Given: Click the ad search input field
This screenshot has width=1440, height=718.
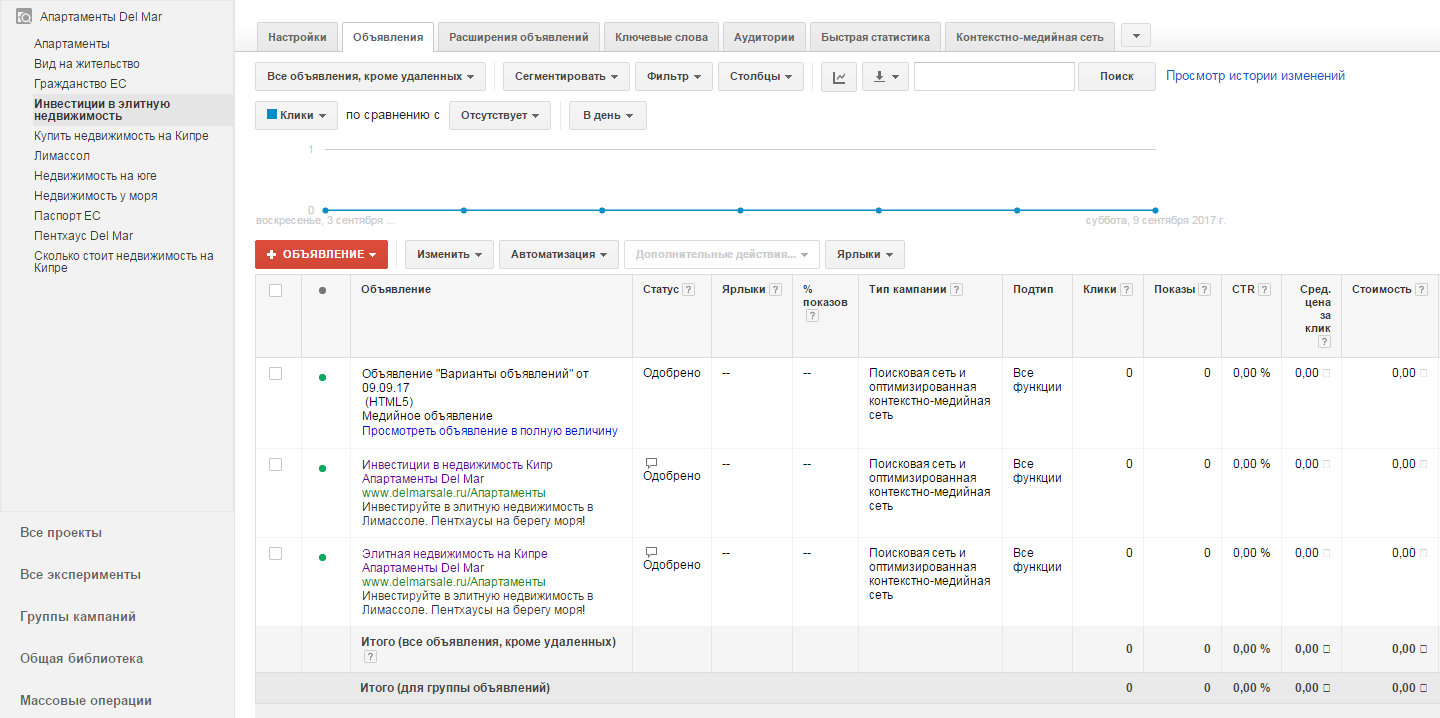Looking at the screenshot, I should [994, 77].
